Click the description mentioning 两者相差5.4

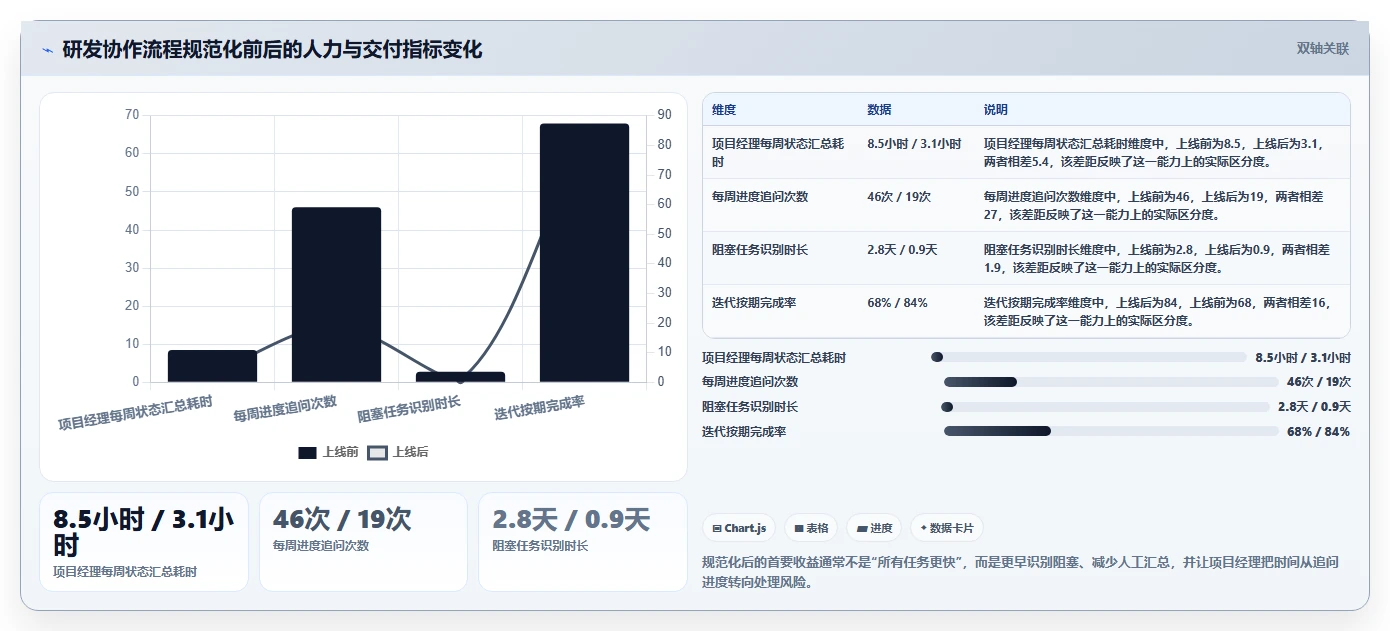pyautogui.click(x=1161, y=152)
